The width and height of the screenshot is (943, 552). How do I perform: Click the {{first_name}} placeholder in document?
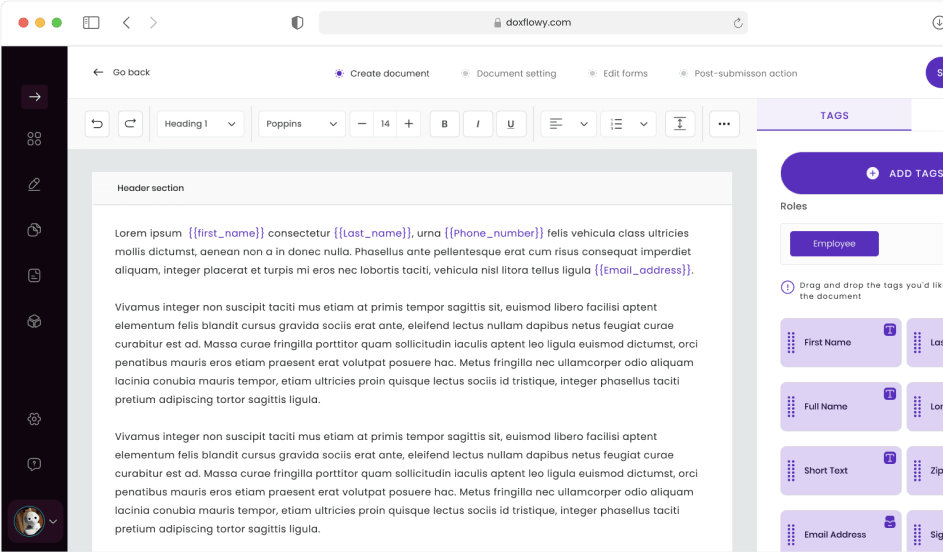tap(226, 233)
